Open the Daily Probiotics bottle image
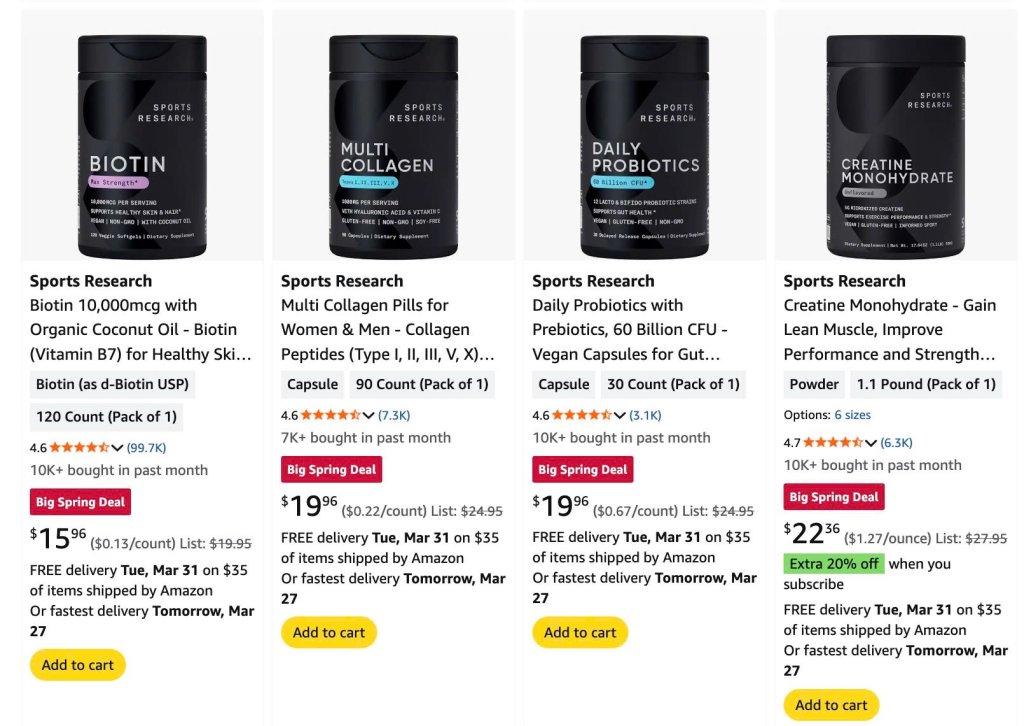Image resolution: width=1024 pixels, height=726 pixels. 645,146
